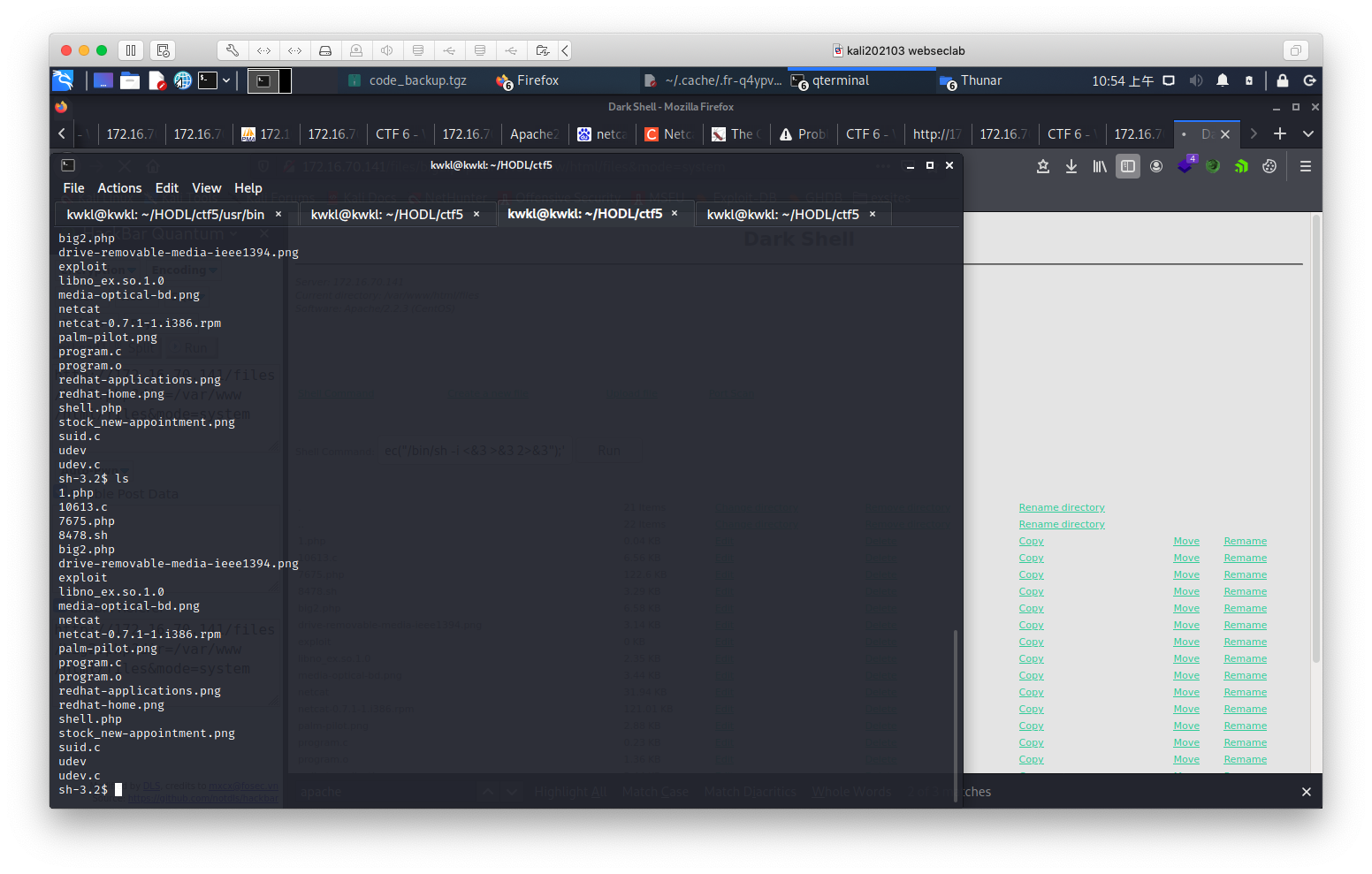Open Firefox downloads panel
1372x874 pixels.
click(x=1071, y=166)
